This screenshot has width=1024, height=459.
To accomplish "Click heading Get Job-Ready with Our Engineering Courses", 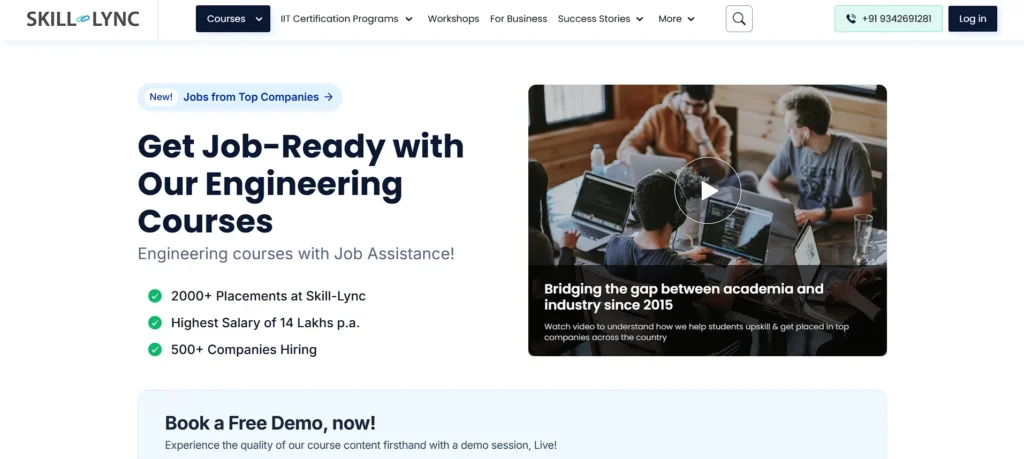I will 300,183.
